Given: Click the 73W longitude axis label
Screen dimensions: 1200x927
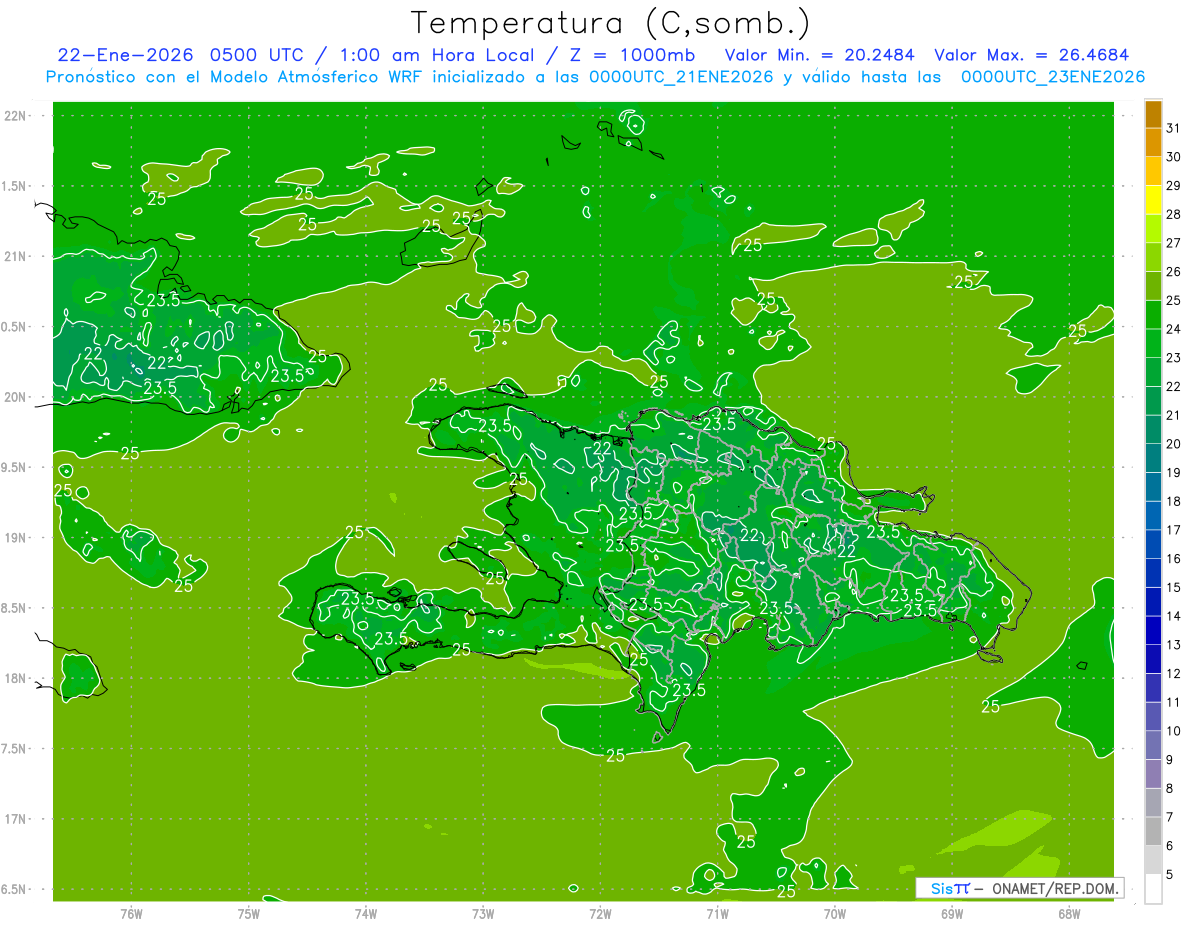Looking at the screenshot, I should (483, 914).
